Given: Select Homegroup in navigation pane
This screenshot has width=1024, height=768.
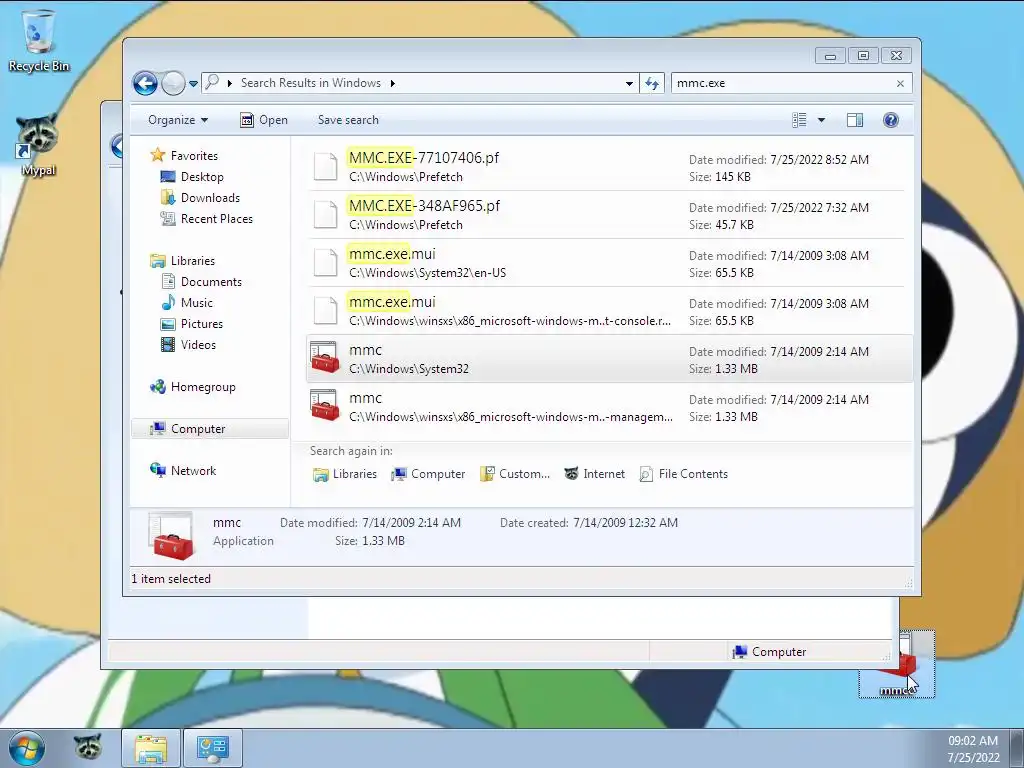Looking at the screenshot, I should coord(203,387).
